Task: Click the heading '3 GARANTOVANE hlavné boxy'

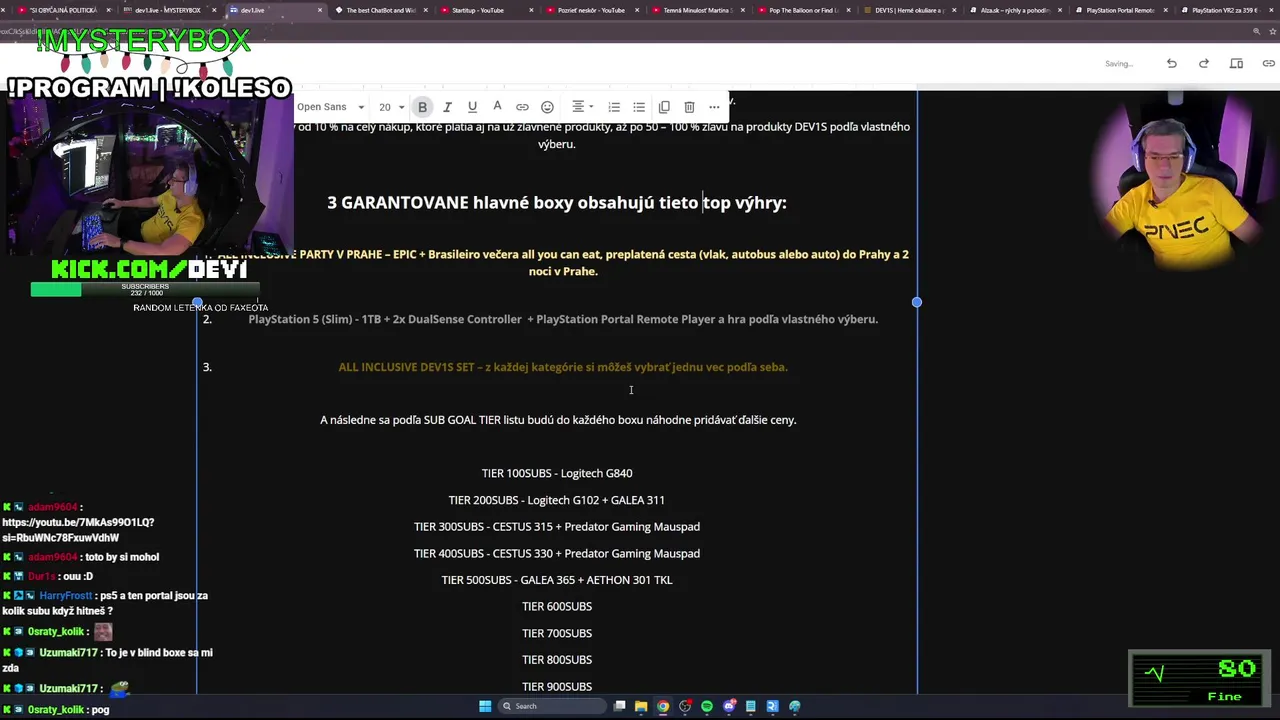Action: [x=557, y=202]
